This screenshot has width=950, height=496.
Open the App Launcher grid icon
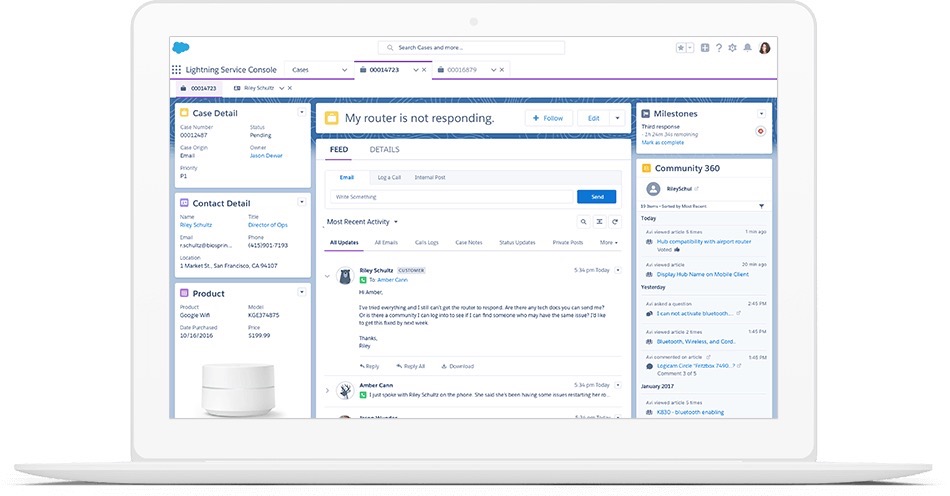click(x=177, y=70)
